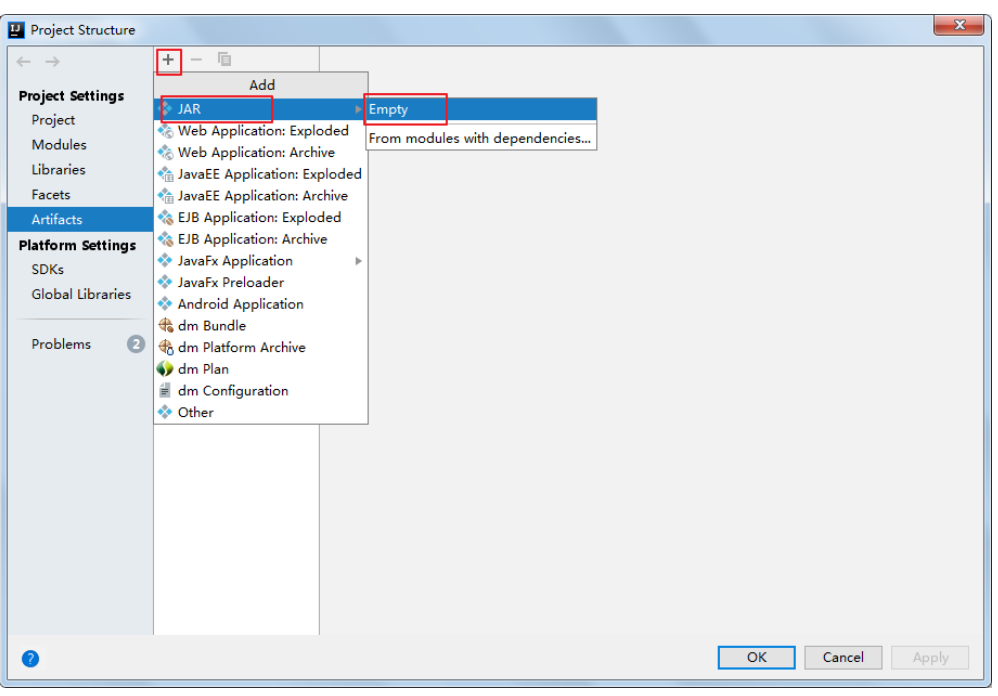Screen dimensions: 998x696
Task: Click the plus Add artifact icon
Action: pyautogui.click(x=168, y=60)
